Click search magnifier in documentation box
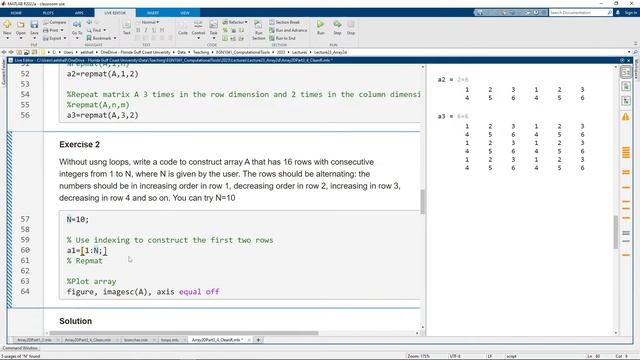This screenshot has height=360, width=640. tap(610, 13)
